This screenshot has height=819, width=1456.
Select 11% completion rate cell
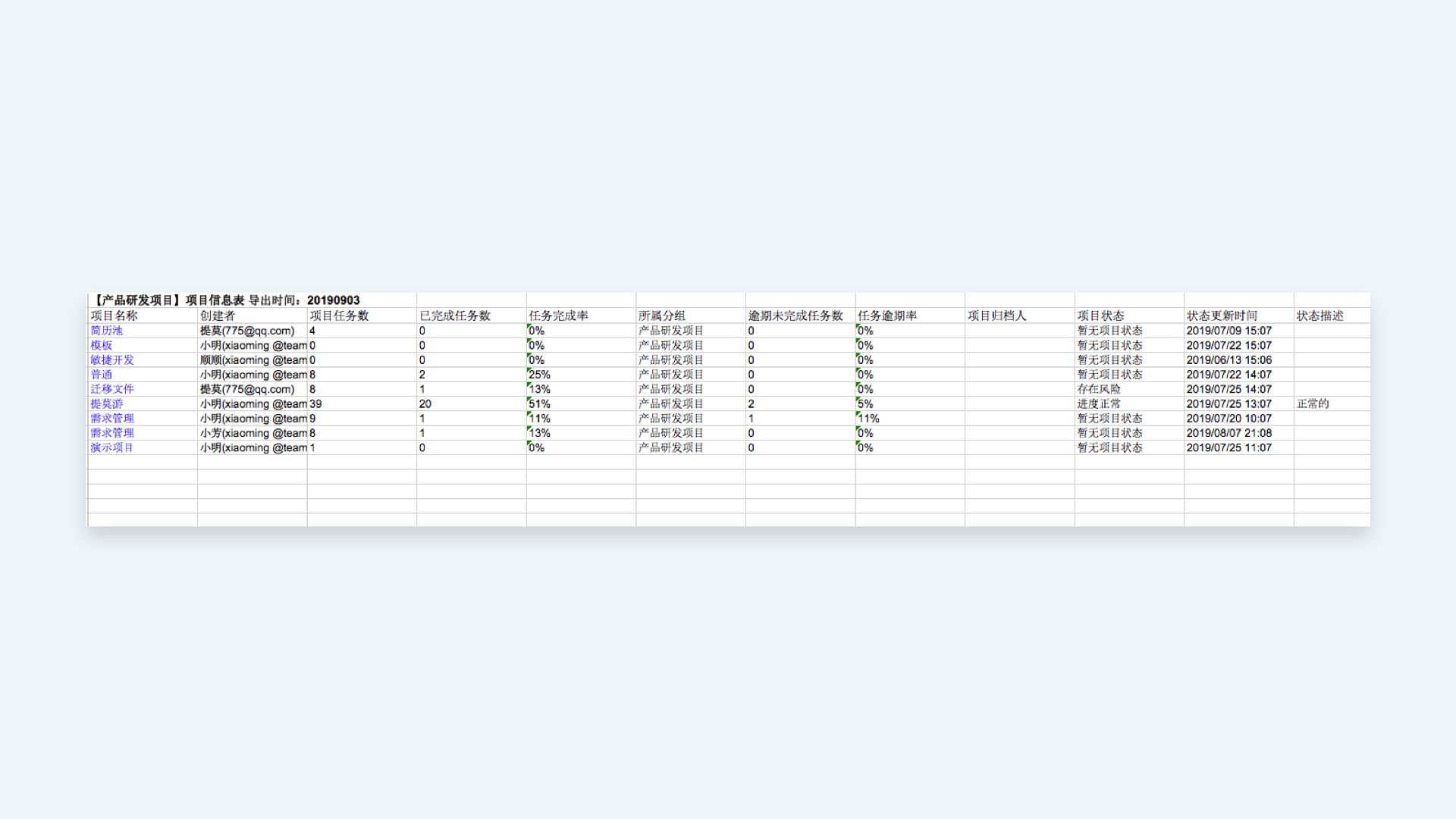[581, 419]
